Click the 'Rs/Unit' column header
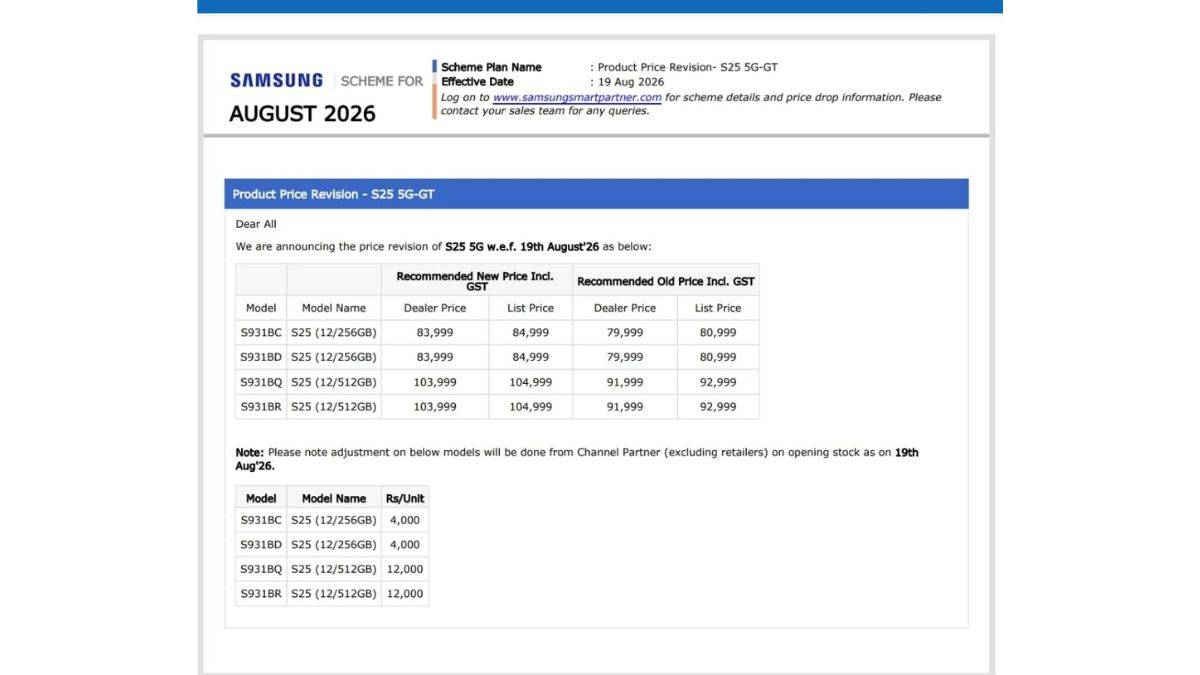The image size is (1200, 675). (x=404, y=498)
